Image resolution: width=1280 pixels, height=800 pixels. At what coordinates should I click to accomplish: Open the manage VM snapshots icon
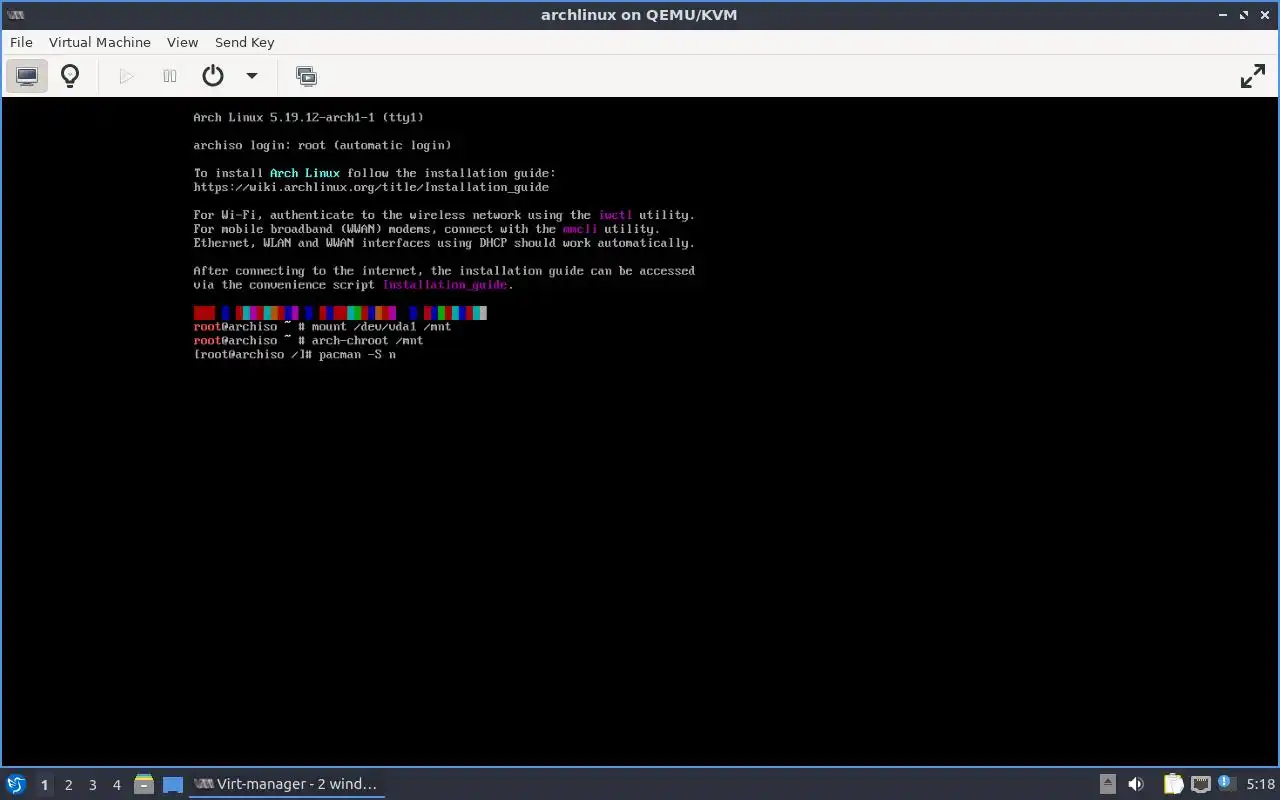[x=306, y=76]
